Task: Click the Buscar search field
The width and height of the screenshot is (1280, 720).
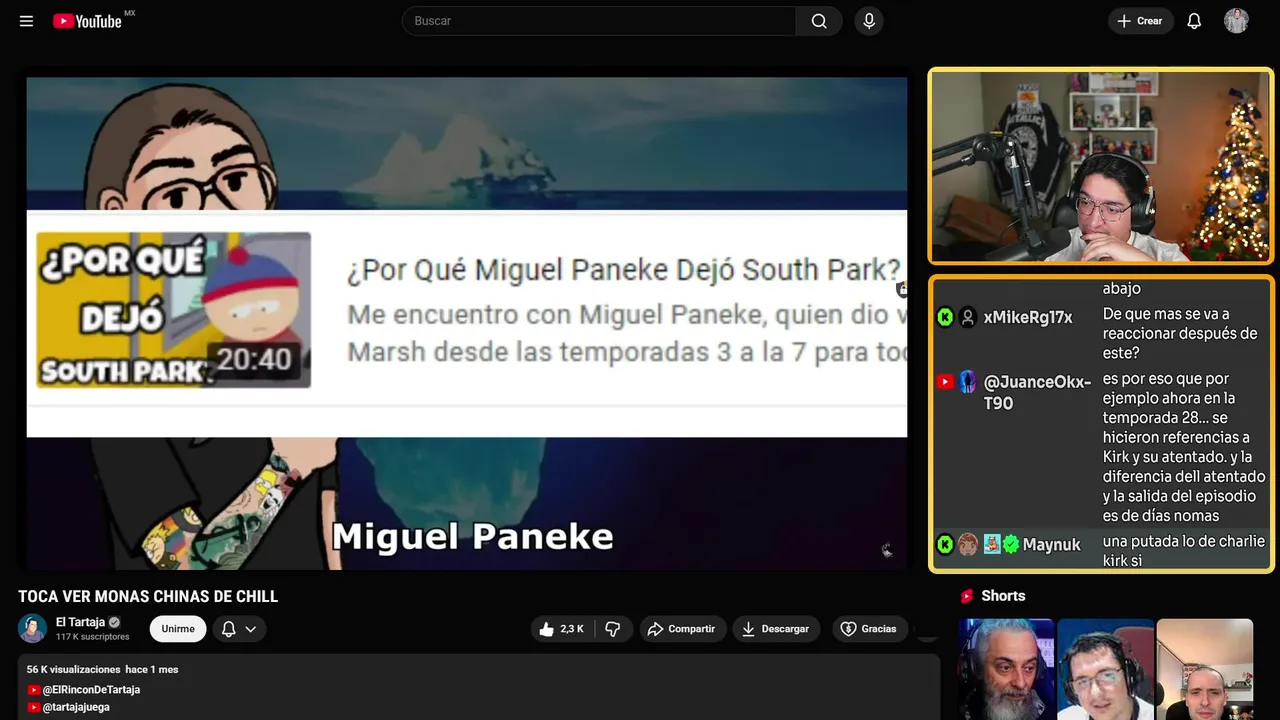Action: click(599, 21)
